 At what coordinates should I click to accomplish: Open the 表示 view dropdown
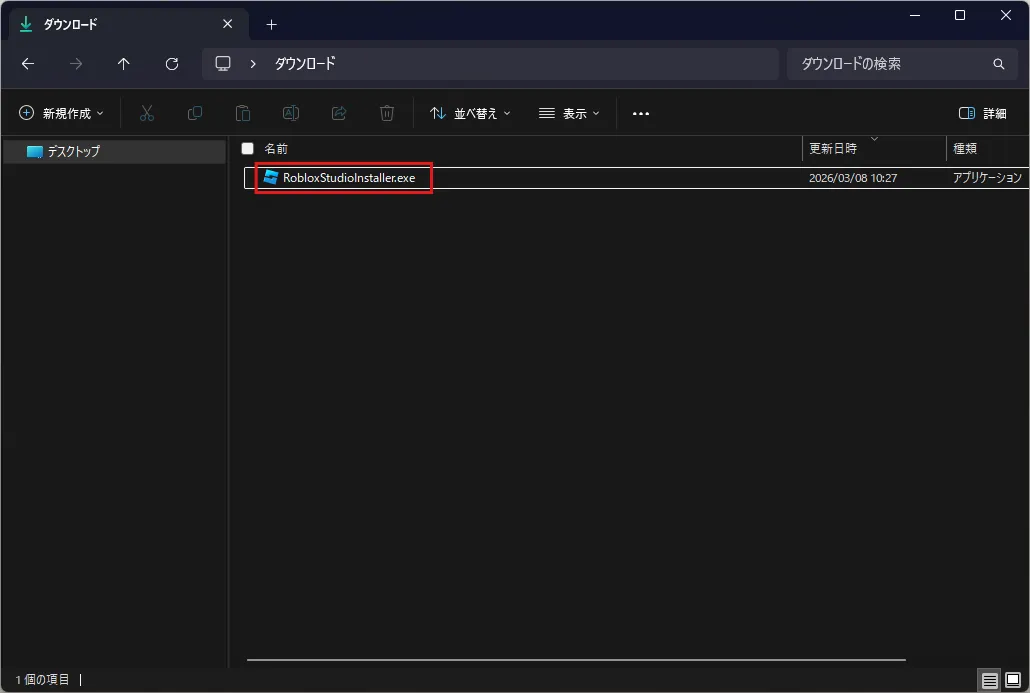pos(569,113)
